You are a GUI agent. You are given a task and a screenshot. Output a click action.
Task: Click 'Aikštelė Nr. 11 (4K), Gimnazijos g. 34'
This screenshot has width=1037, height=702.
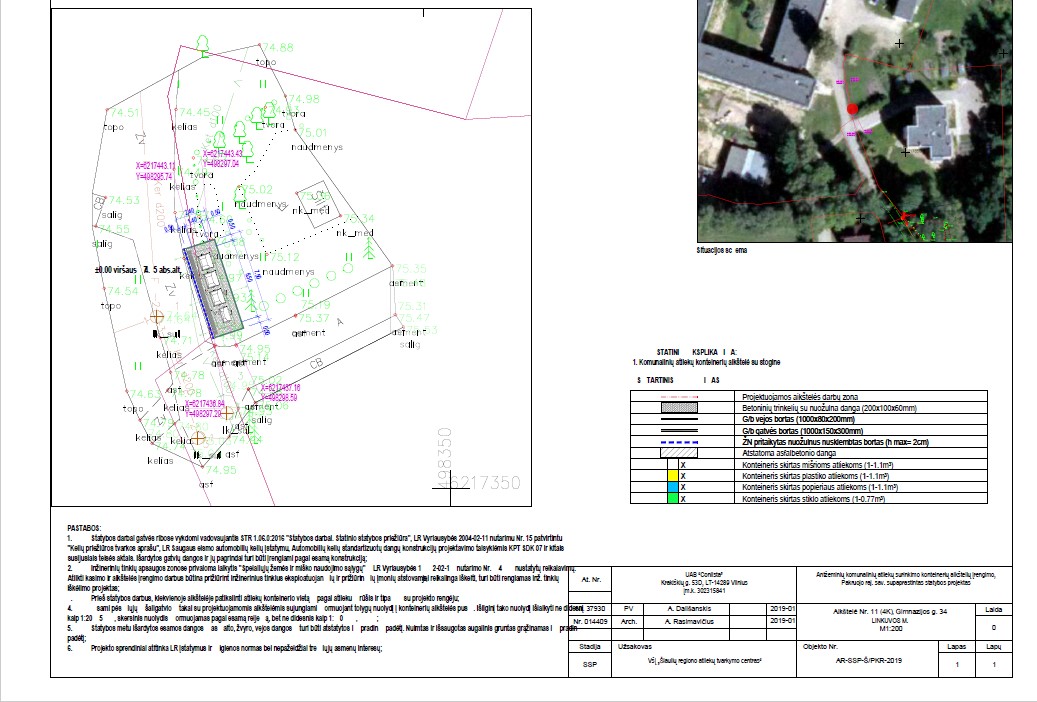tap(890, 611)
